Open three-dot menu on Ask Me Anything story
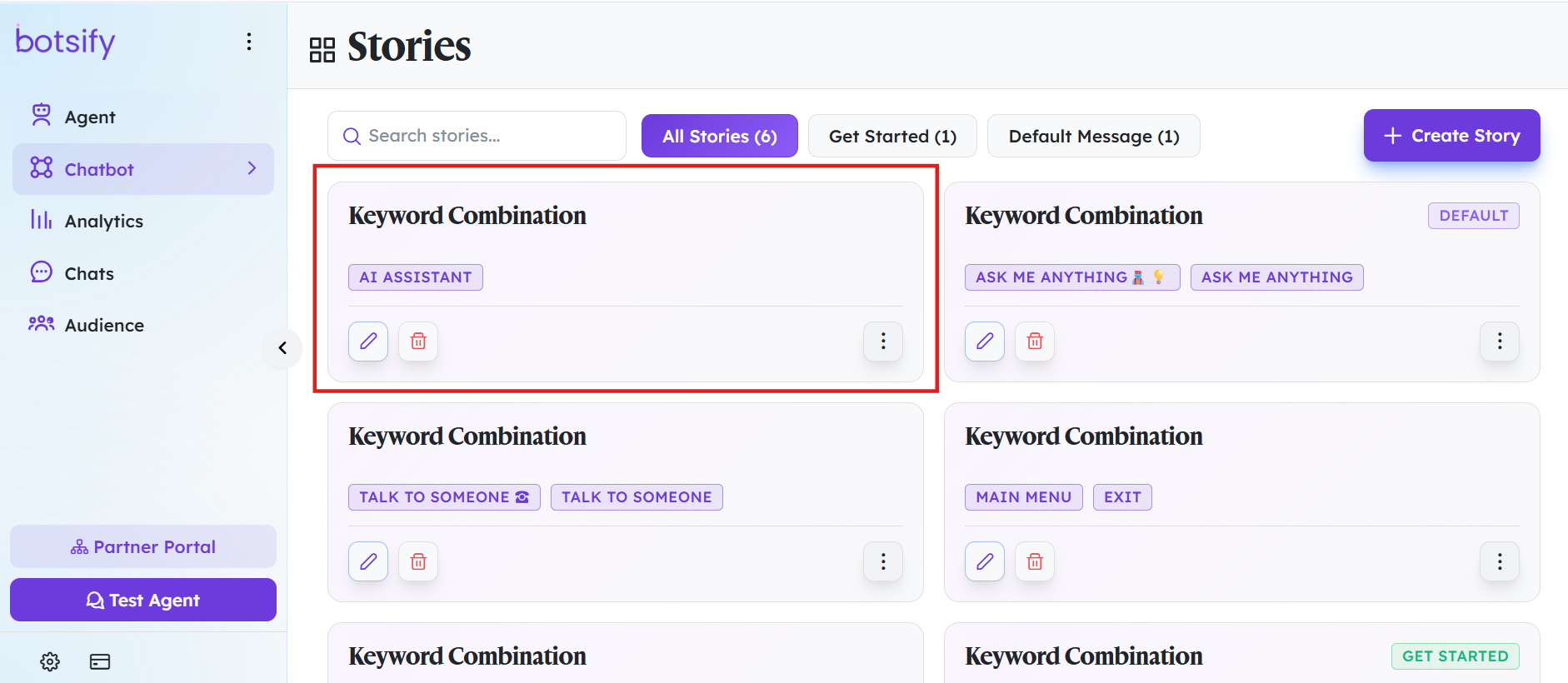The width and height of the screenshot is (1568, 683). 1500,341
